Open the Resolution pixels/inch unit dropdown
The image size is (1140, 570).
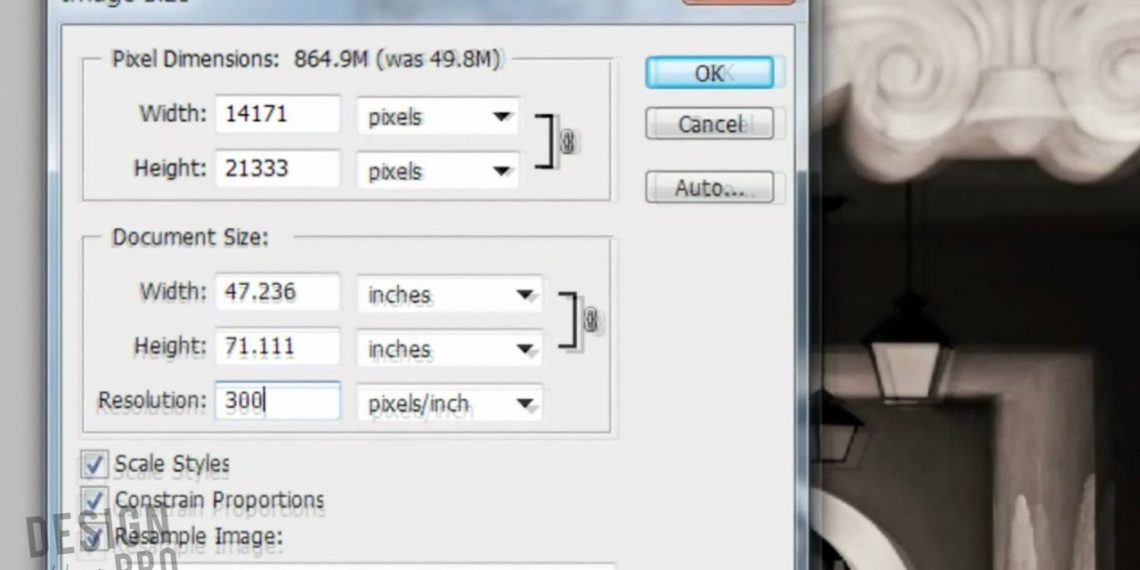pos(450,404)
